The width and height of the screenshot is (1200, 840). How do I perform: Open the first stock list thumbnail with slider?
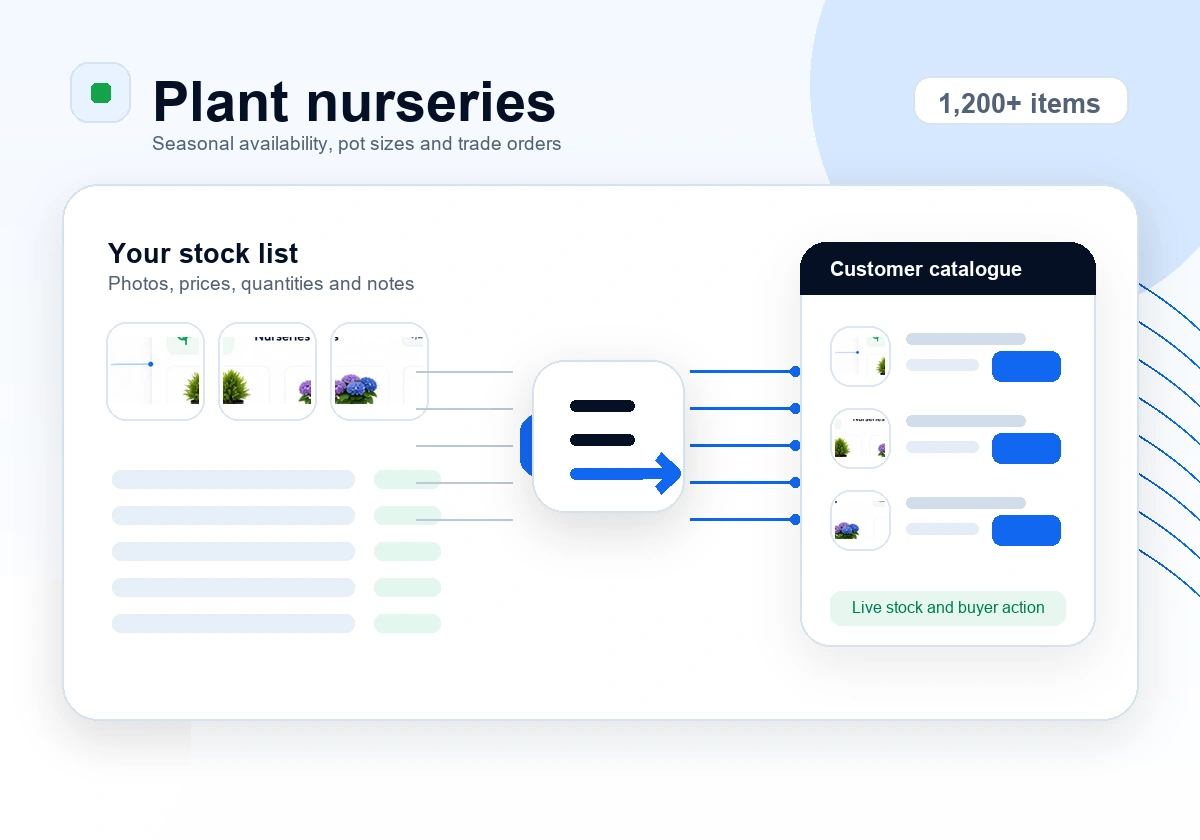click(155, 371)
